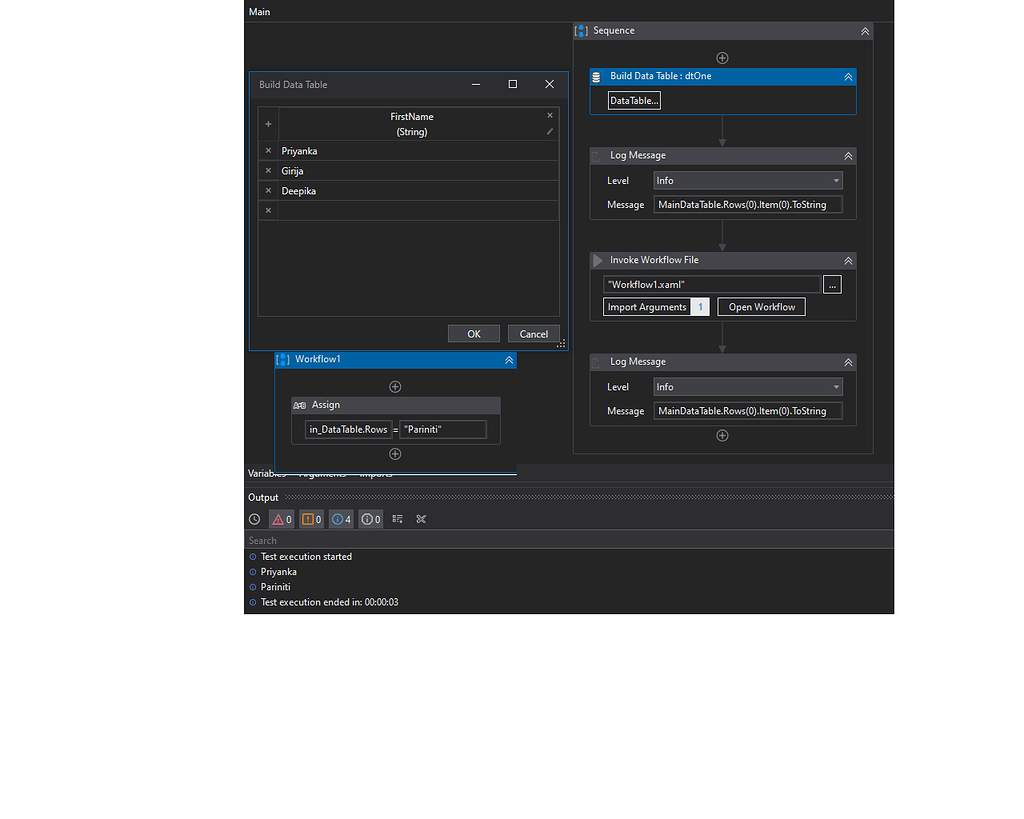Switch to the Arguments tab
Image resolution: width=1024 pixels, height=819 pixels.
click(322, 473)
